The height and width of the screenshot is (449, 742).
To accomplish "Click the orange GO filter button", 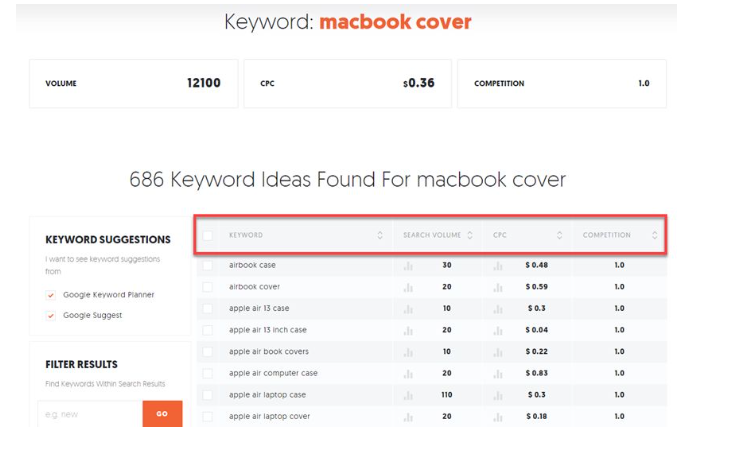I will coord(162,414).
